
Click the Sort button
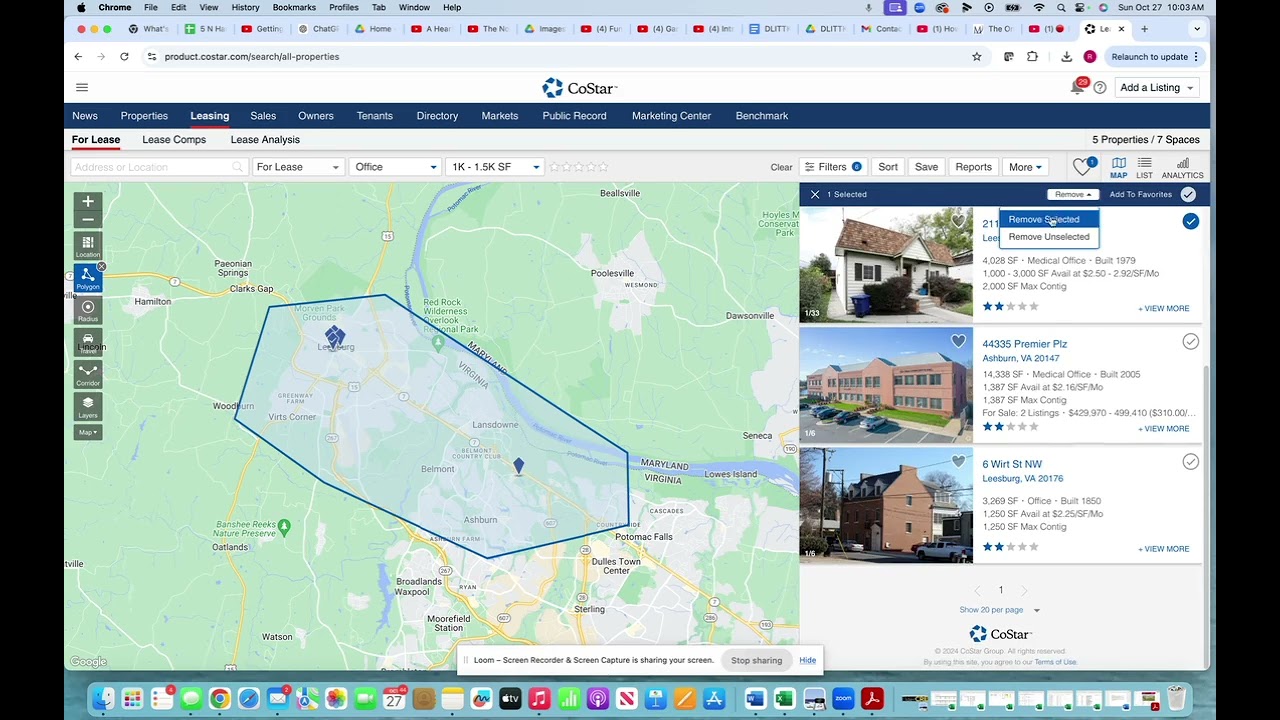pos(888,167)
